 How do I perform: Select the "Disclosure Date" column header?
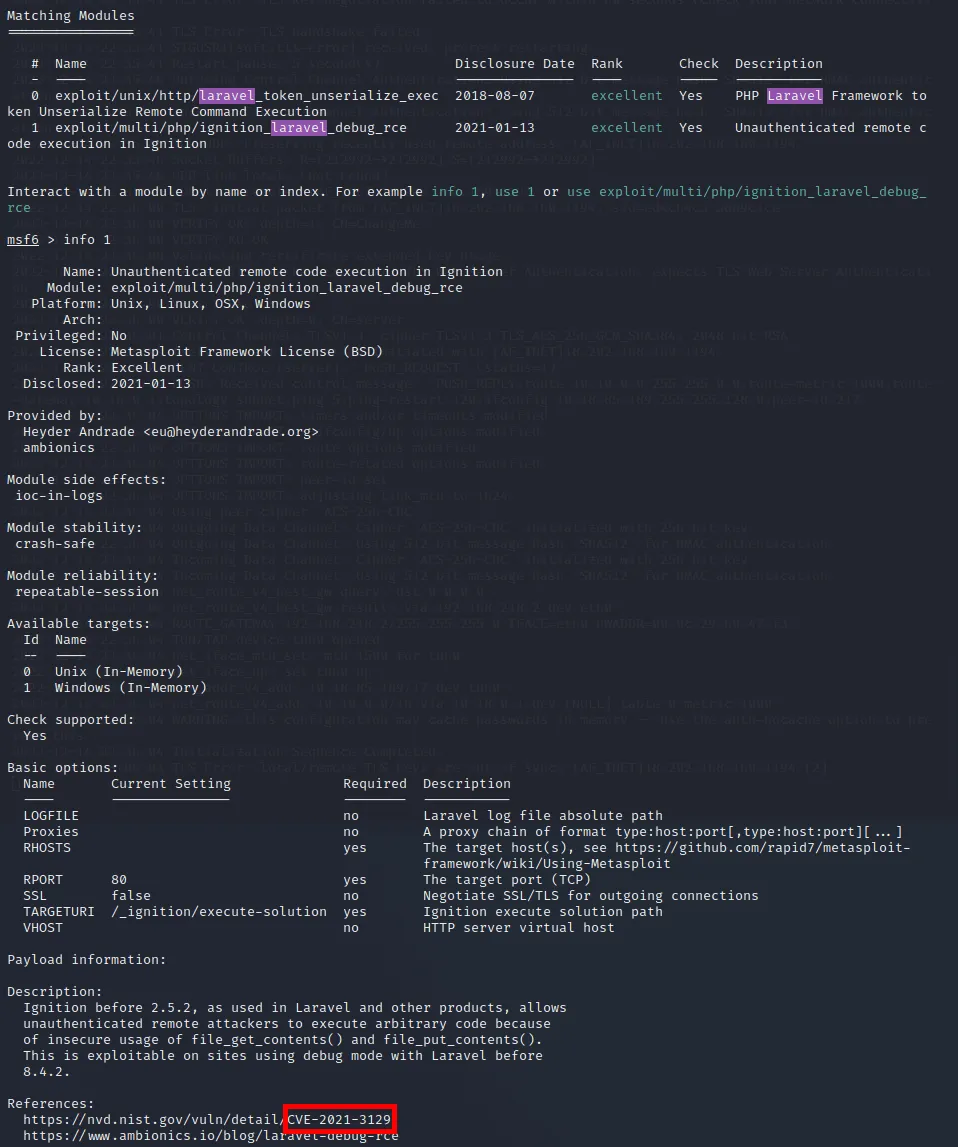pyautogui.click(x=515, y=64)
